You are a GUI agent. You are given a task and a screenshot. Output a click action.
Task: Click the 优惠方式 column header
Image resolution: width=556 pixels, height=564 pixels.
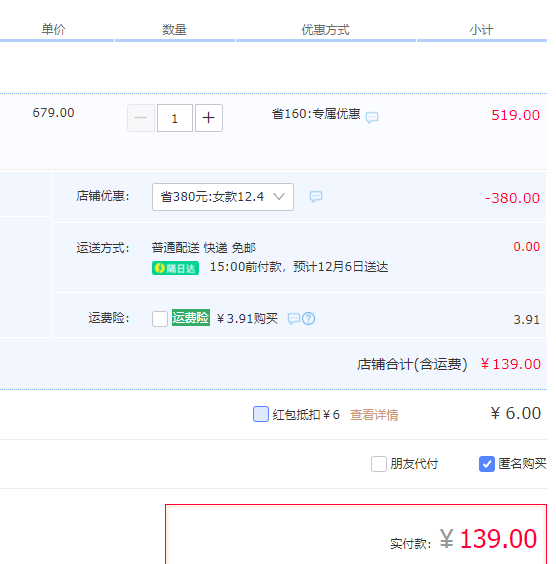325,29
